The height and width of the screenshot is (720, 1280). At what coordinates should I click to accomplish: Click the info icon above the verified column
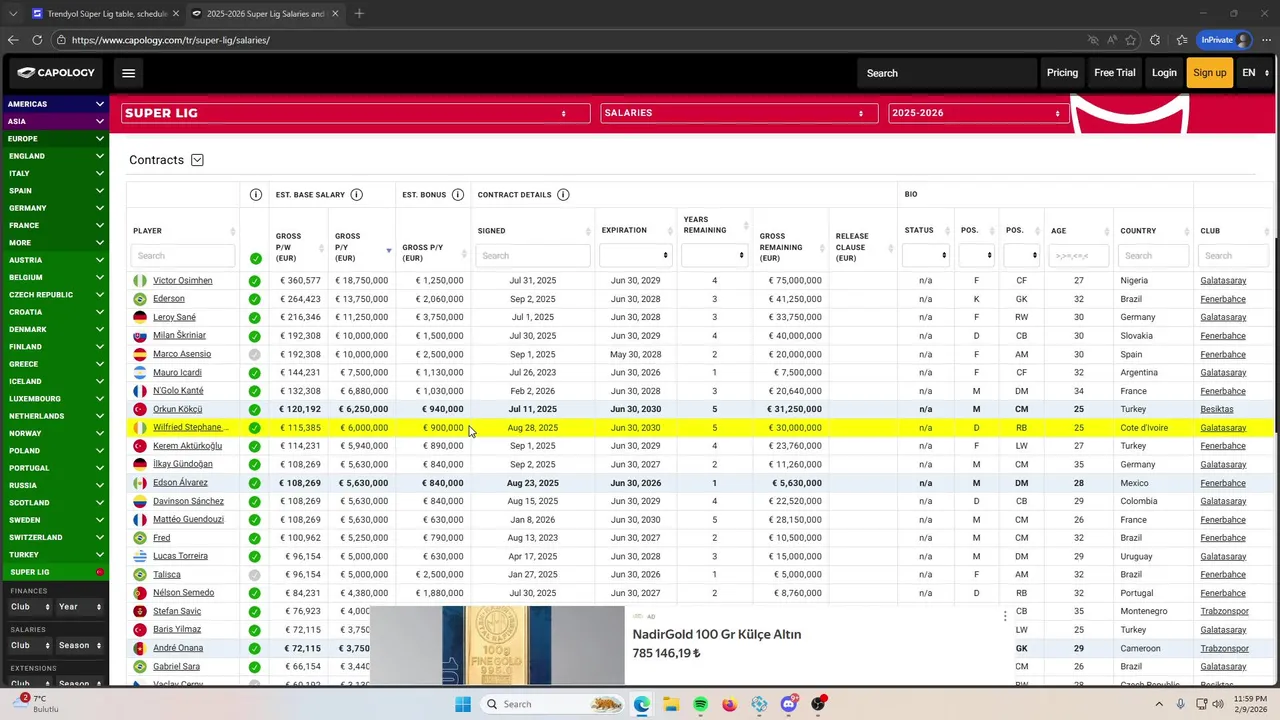tap(255, 195)
